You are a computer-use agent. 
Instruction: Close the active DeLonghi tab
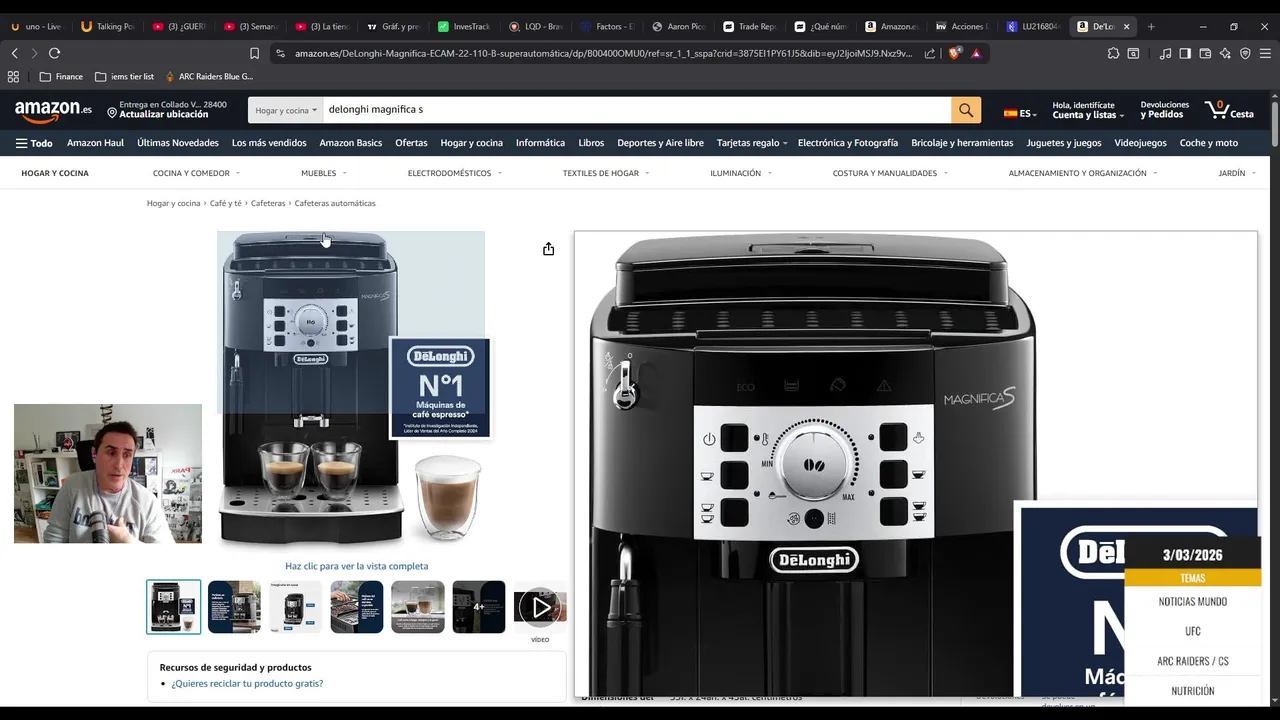pyautogui.click(x=1126, y=26)
